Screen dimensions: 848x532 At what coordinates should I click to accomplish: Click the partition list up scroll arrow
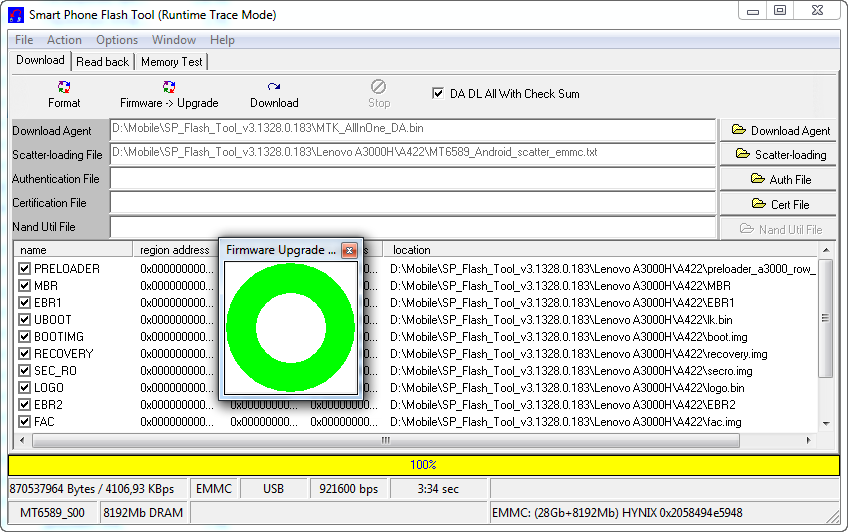(826, 250)
